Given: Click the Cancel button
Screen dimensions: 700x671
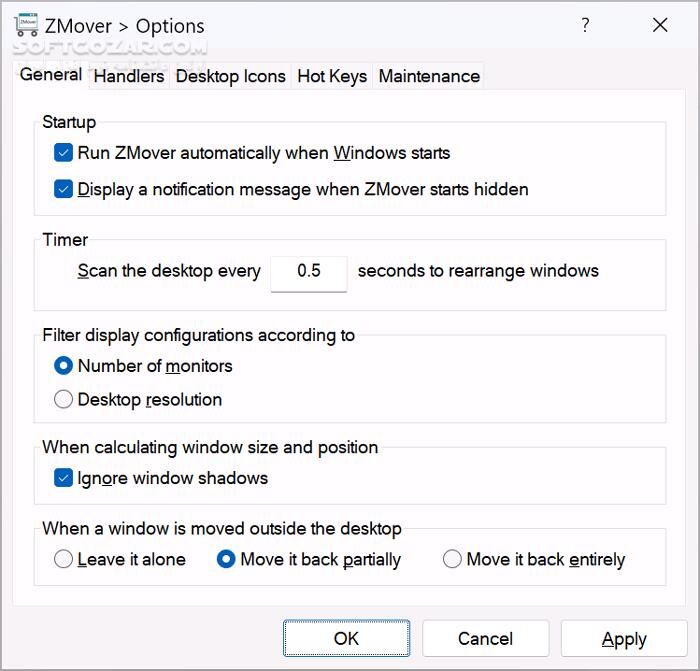Looking at the screenshot, I should pos(485,639).
